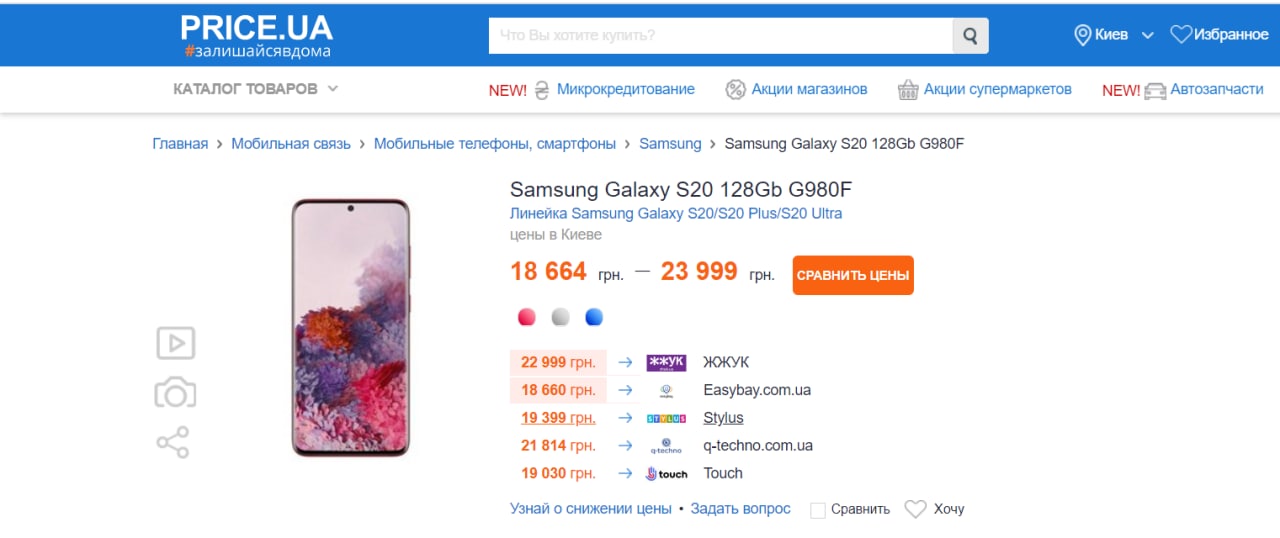Screen dimensions: 1280x538
Task: Open the Микрокредитование menu item
Action: click(x=625, y=89)
